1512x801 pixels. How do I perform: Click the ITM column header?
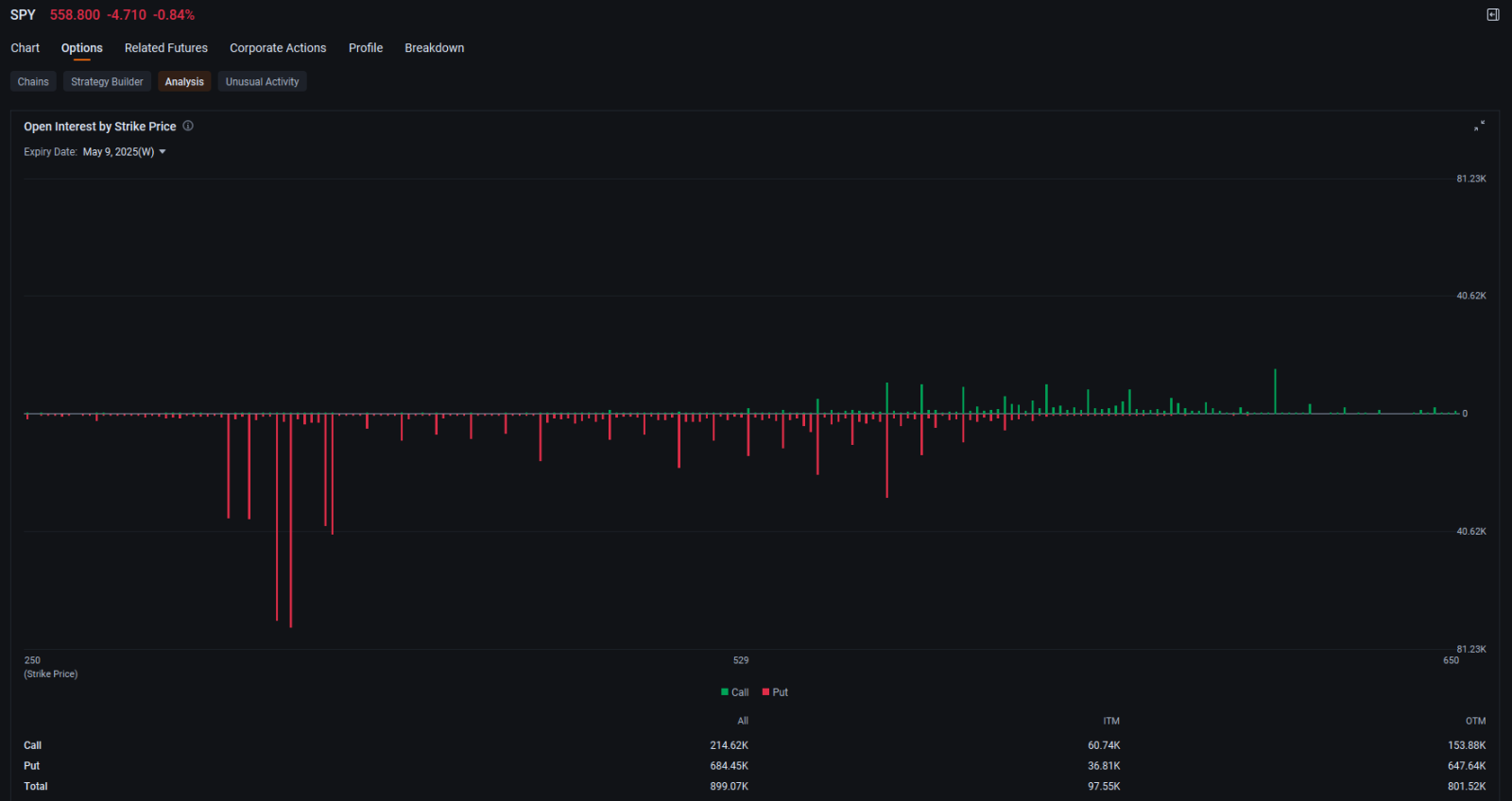pyautogui.click(x=1111, y=721)
